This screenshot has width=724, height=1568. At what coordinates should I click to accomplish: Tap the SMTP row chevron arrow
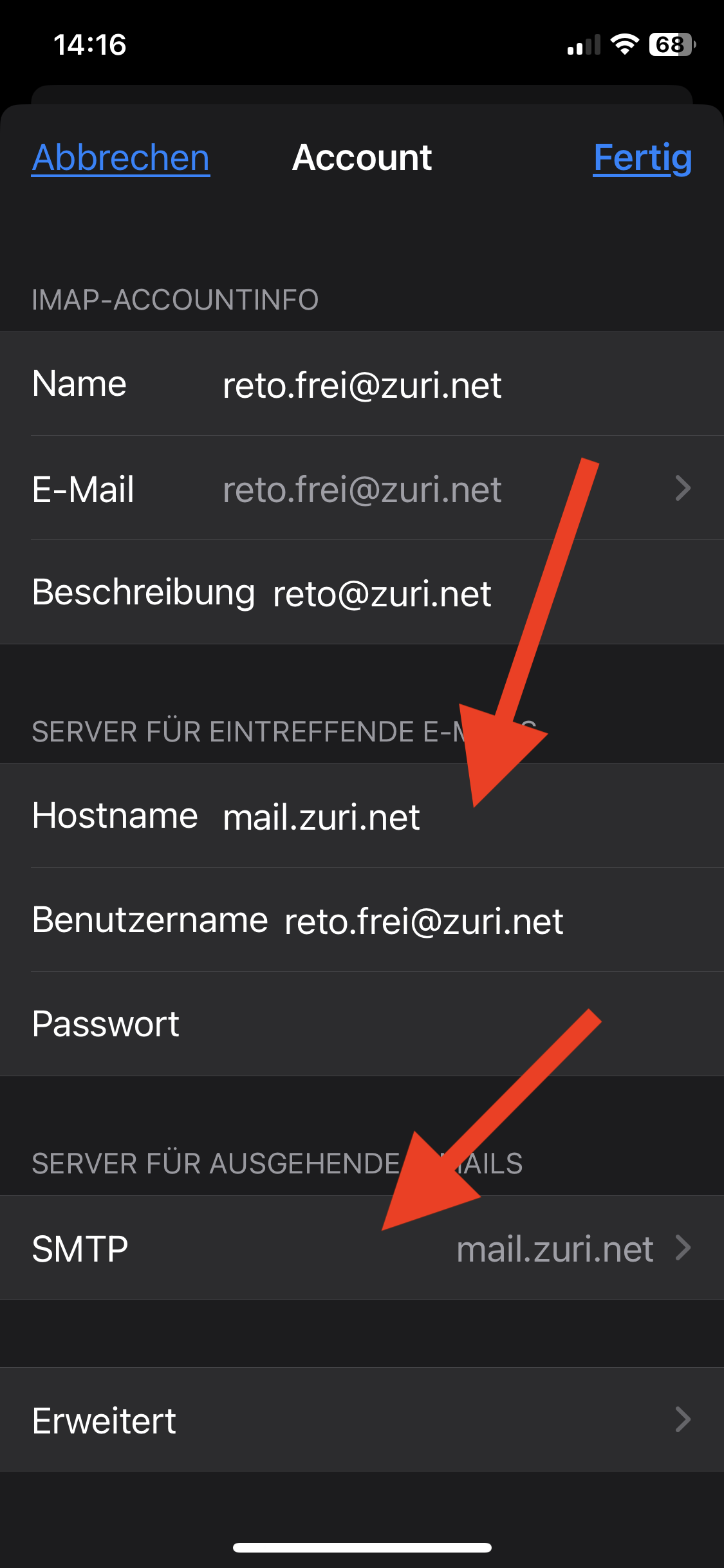(683, 1248)
